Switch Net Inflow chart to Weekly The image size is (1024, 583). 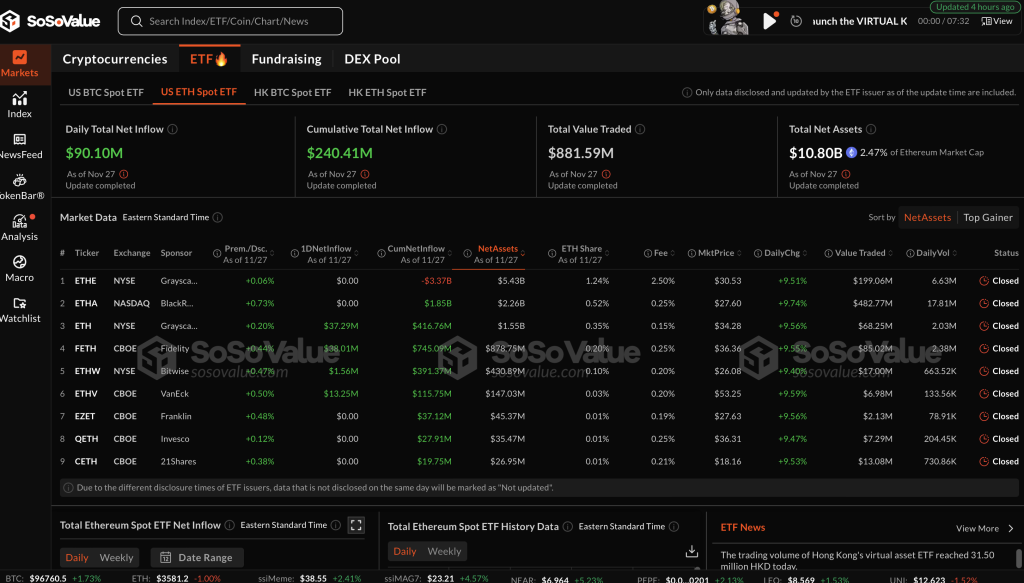116,558
